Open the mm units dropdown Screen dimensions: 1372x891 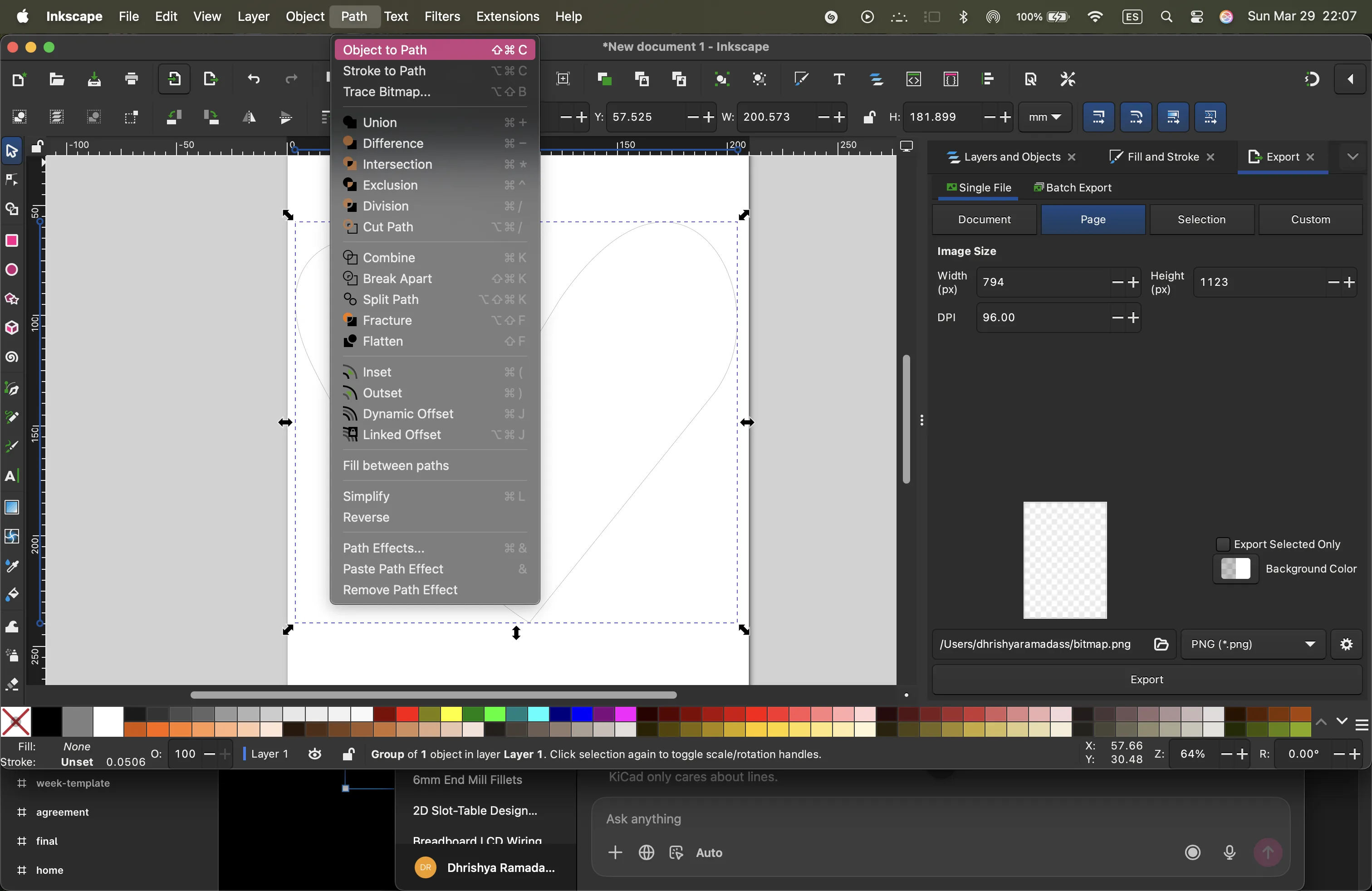(1044, 117)
